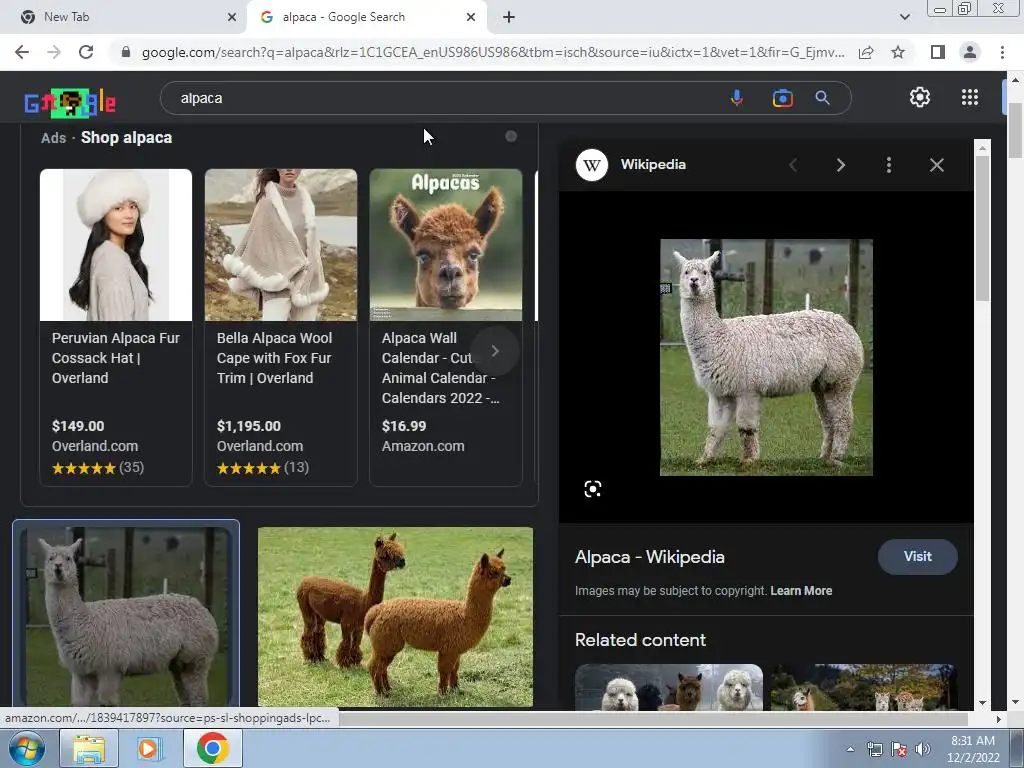
Task: Search by image with the camera icon
Action: pos(782,98)
